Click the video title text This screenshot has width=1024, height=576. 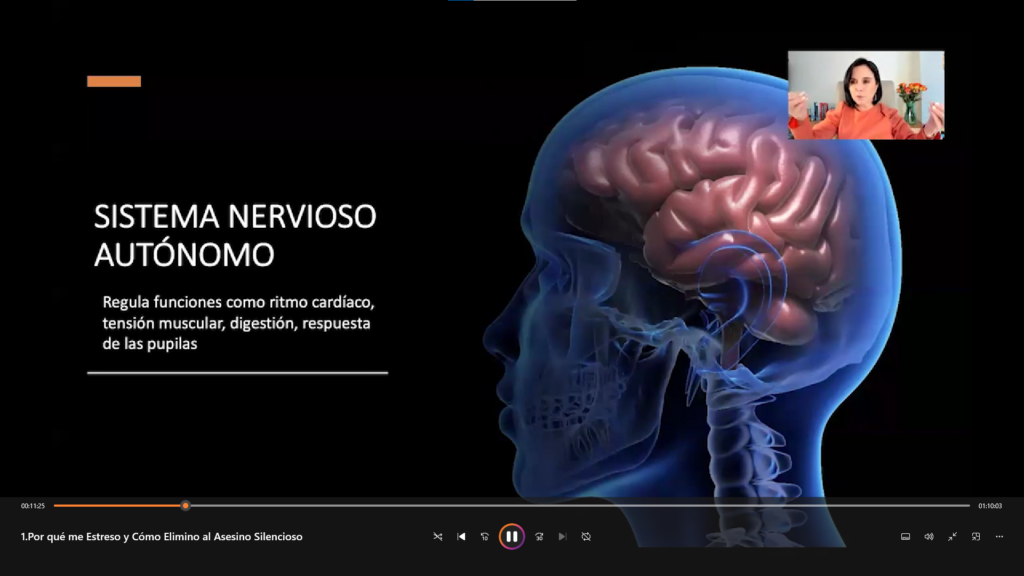pyautogui.click(x=162, y=537)
